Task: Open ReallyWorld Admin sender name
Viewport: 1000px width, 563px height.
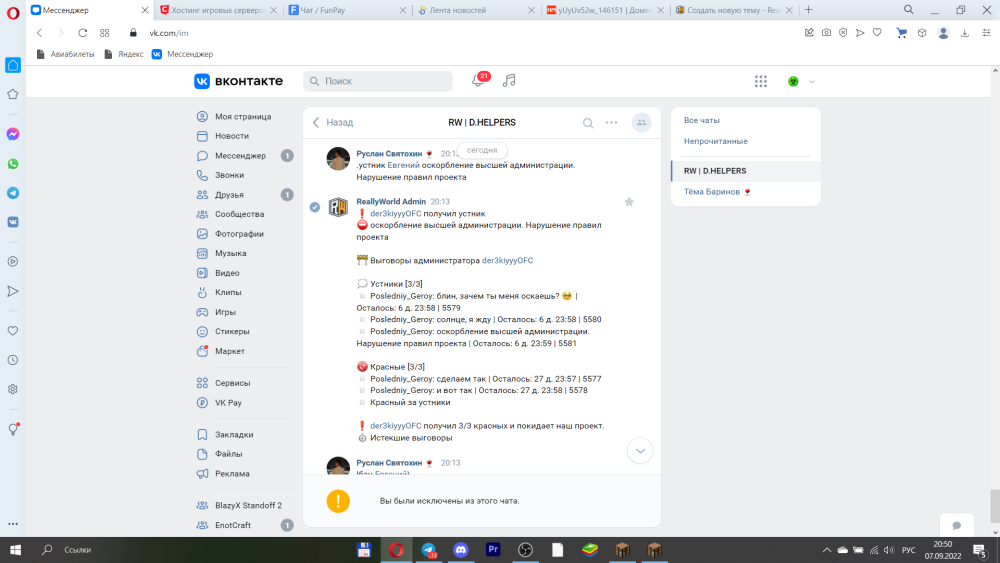Action: click(x=391, y=201)
